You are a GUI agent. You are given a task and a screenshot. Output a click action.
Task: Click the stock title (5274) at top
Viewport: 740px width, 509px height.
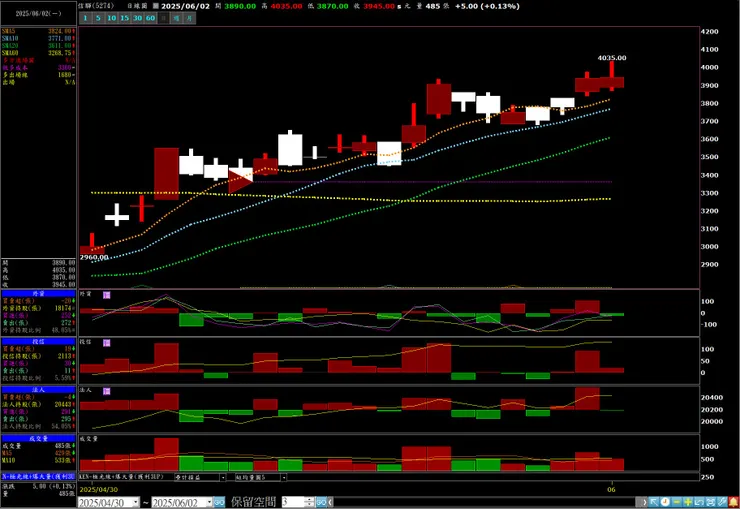point(96,6)
